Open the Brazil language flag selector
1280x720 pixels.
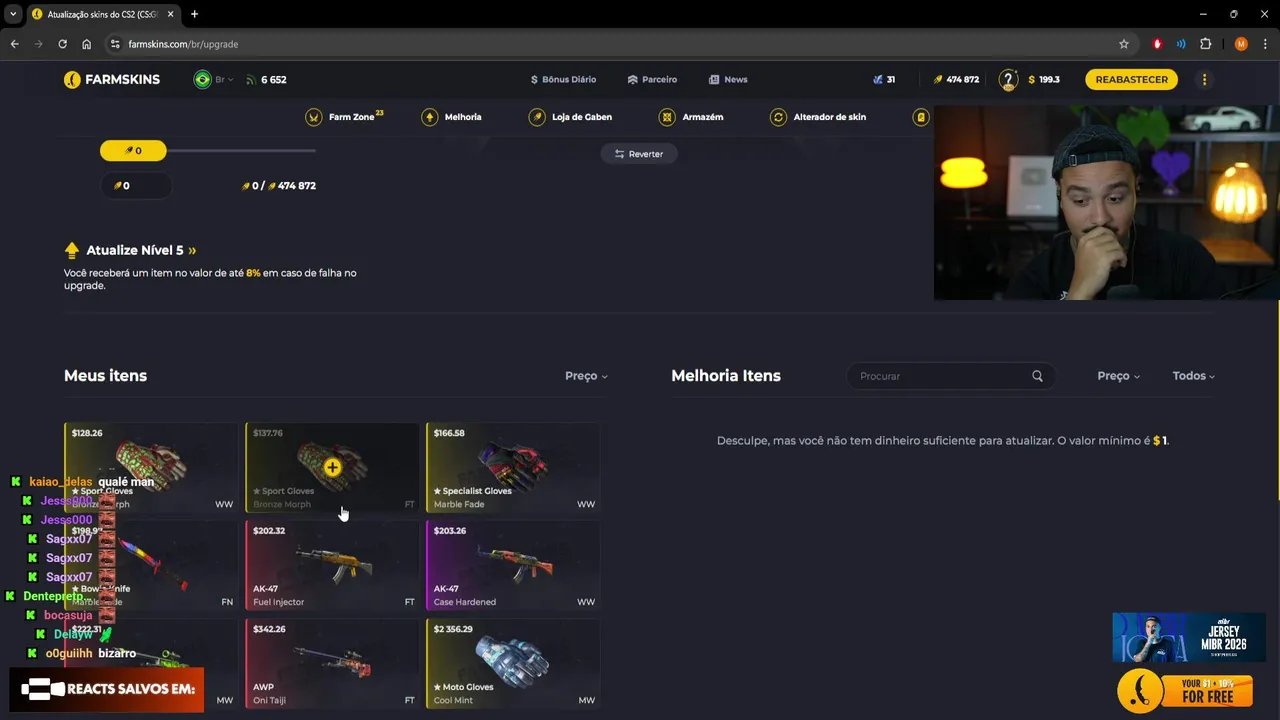click(213, 79)
